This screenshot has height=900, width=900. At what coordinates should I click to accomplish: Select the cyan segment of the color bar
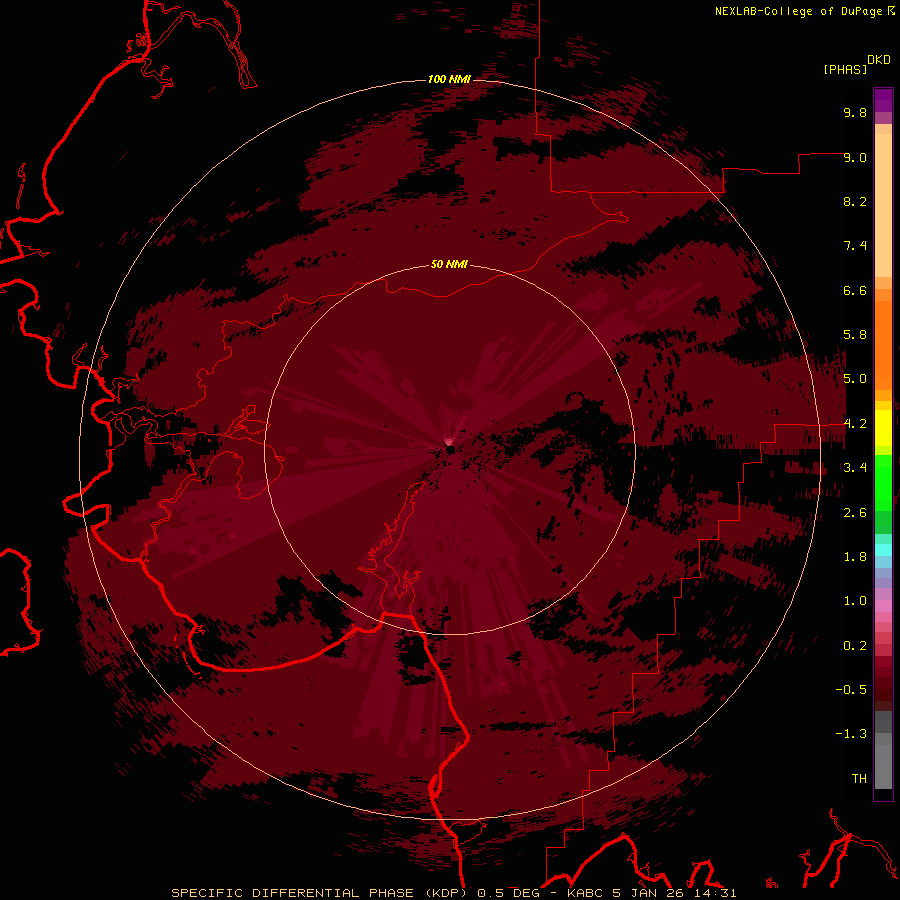tap(883, 549)
